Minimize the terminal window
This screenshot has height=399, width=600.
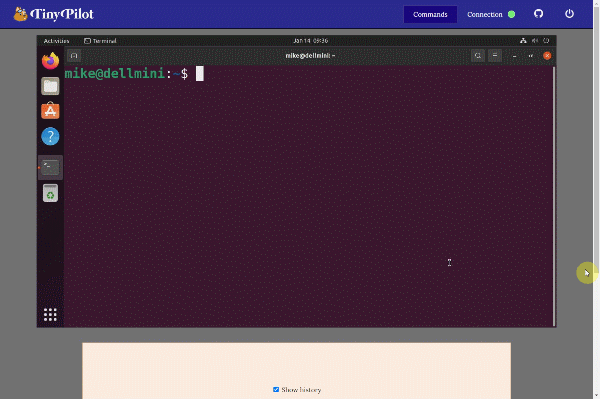click(514, 56)
